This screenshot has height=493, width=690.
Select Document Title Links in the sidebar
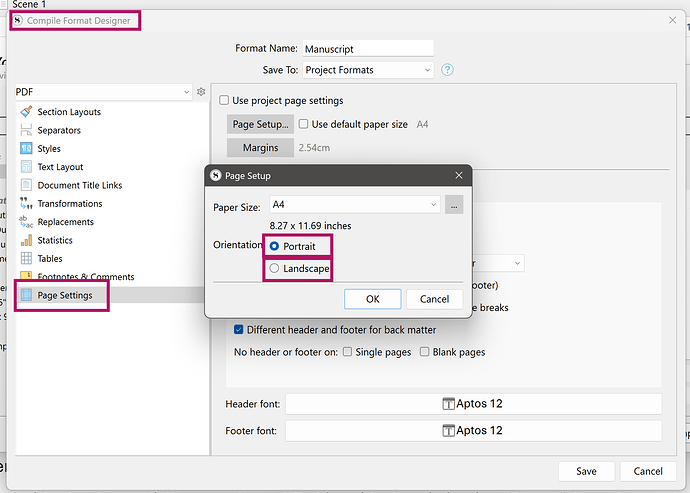[x=80, y=185]
